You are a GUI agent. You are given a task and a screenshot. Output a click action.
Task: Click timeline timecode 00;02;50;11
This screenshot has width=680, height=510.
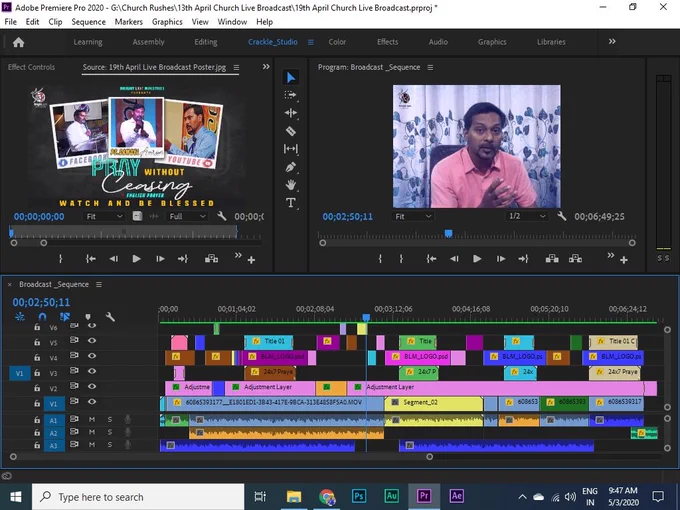tap(41, 302)
